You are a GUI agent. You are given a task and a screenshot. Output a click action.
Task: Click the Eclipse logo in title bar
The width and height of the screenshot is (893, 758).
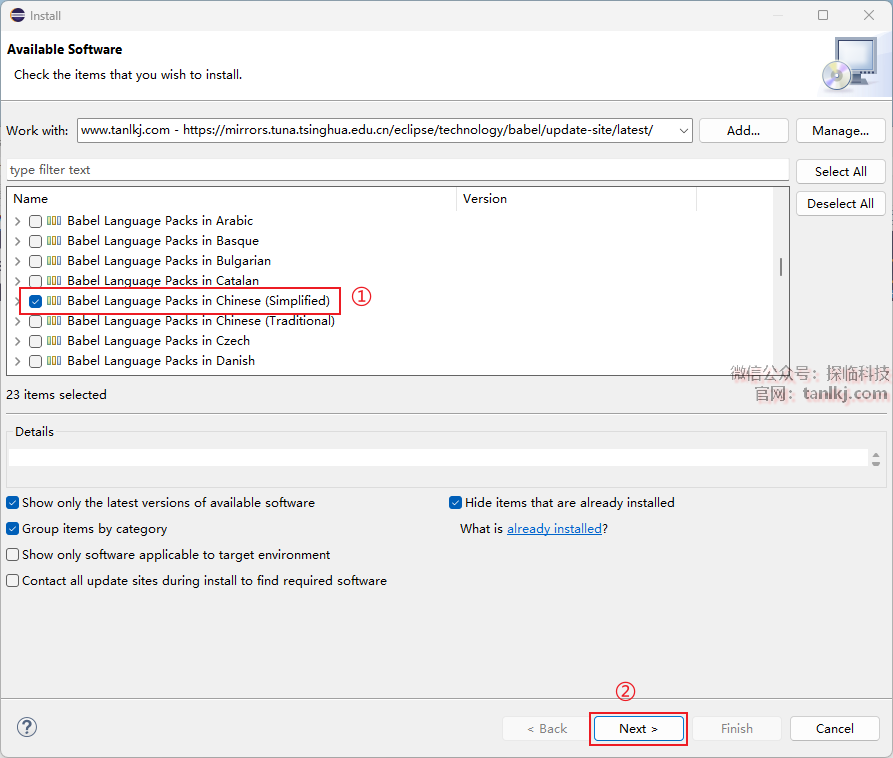tap(16, 15)
